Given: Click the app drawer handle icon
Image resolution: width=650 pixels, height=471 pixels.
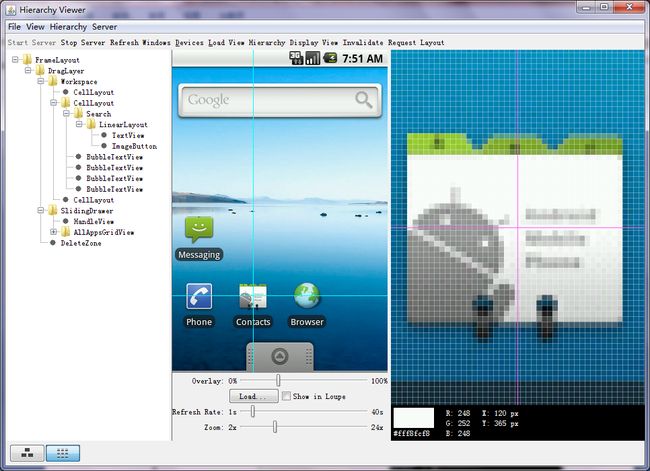Looking at the screenshot, I should tap(280, 356).
